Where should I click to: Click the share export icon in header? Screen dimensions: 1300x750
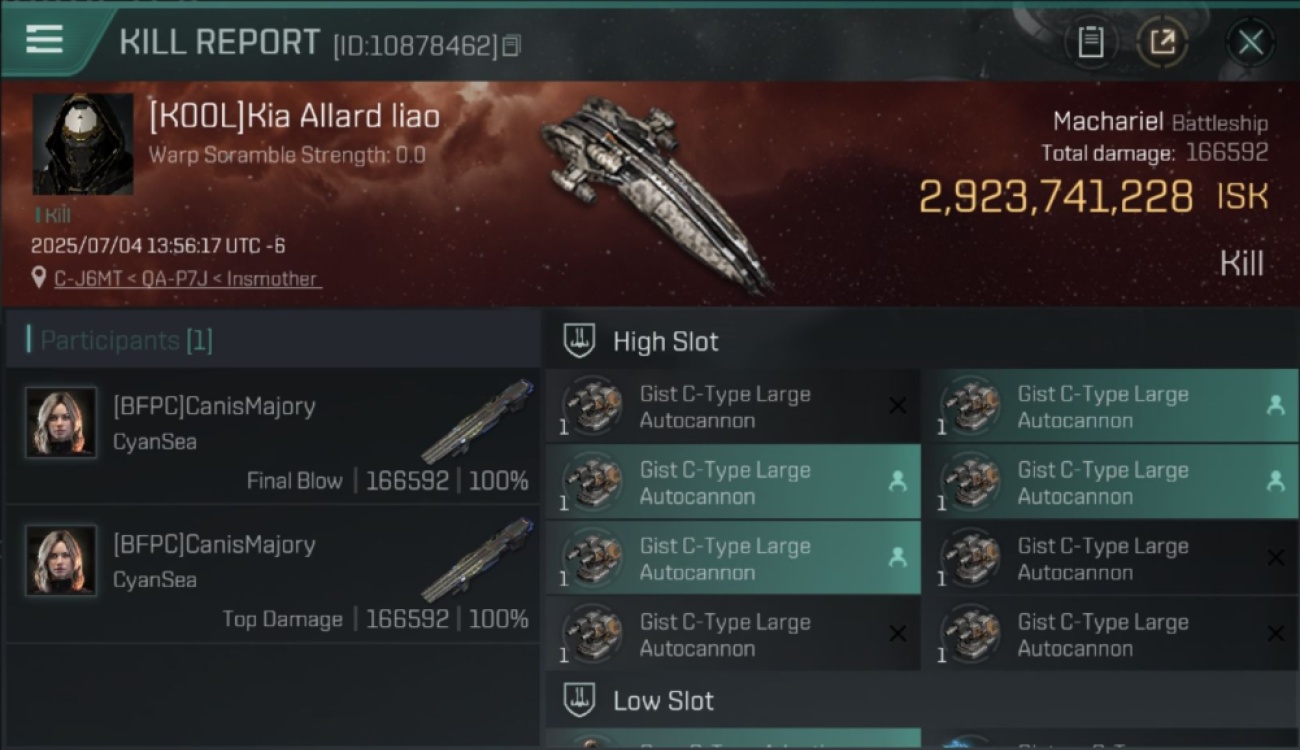(1162, 42)
